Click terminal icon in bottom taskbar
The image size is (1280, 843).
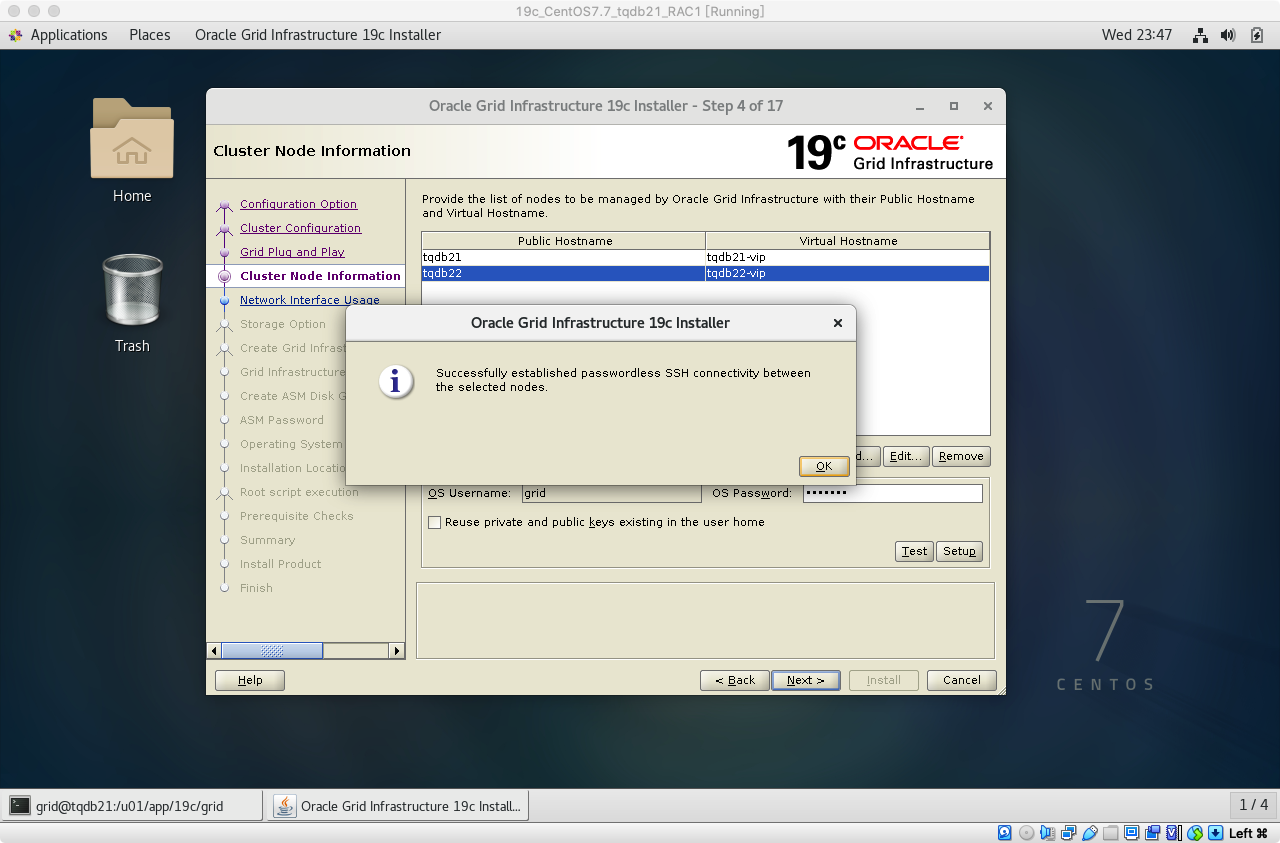19,806
